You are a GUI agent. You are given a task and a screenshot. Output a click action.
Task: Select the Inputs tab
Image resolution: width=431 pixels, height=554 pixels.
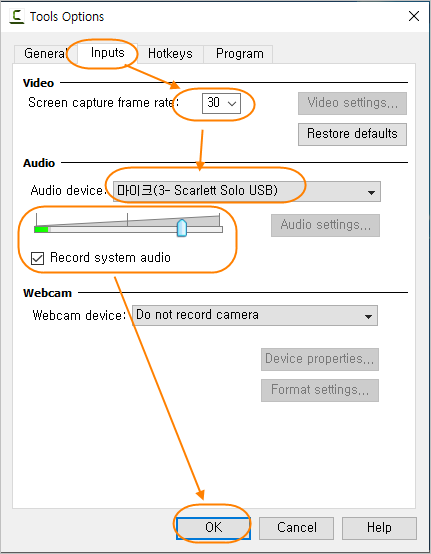[107, 53]
